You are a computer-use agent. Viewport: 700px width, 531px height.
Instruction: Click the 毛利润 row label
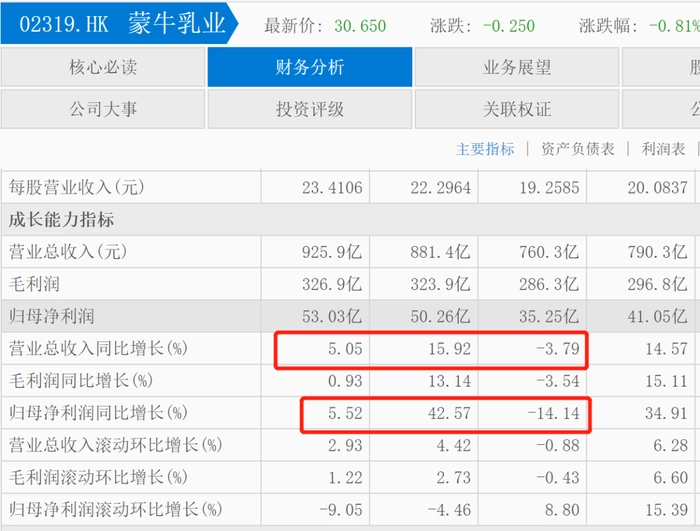[x=35, y=284]
